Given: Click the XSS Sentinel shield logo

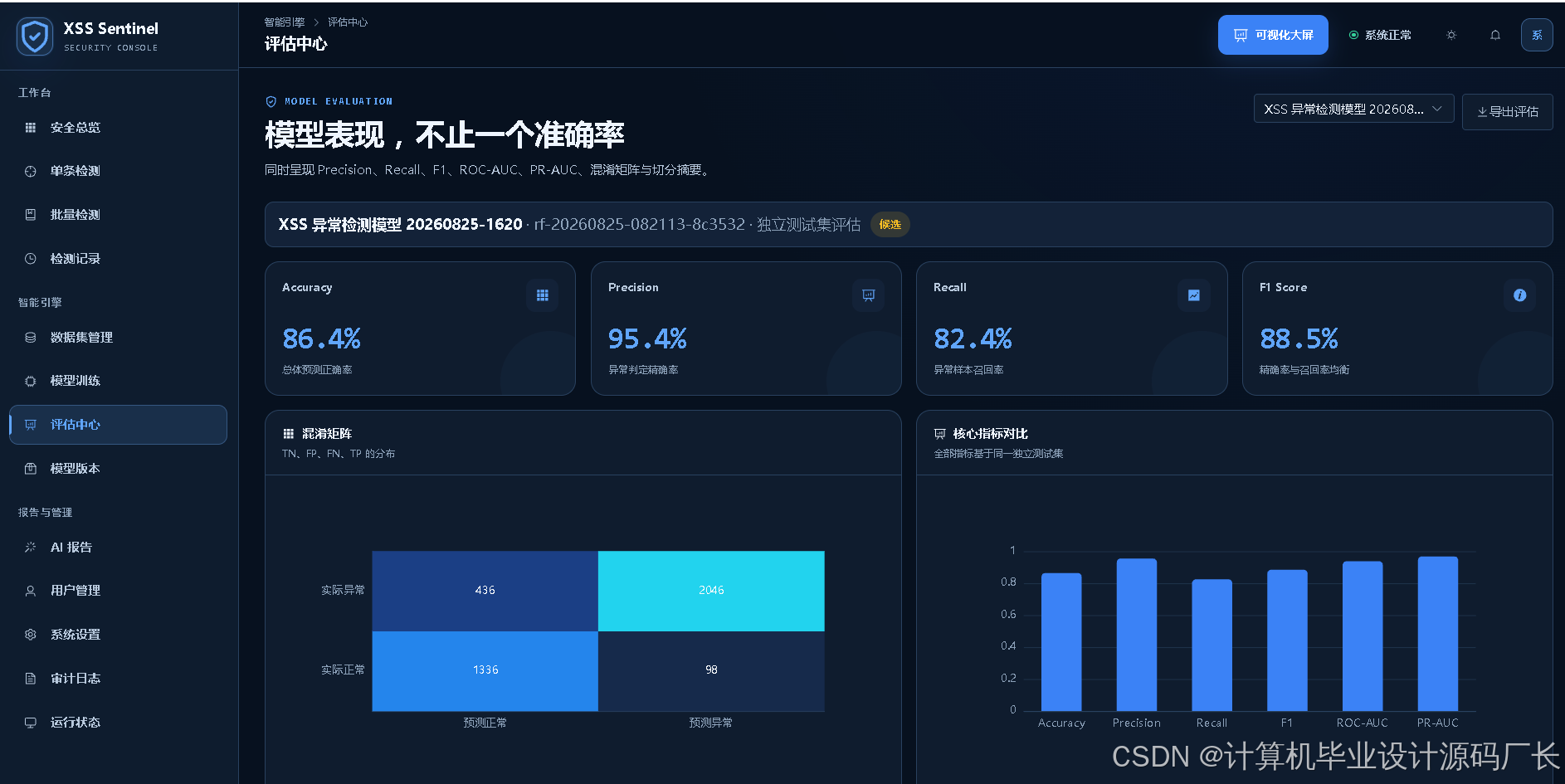Looking at the screenshot, I should 35,37.
